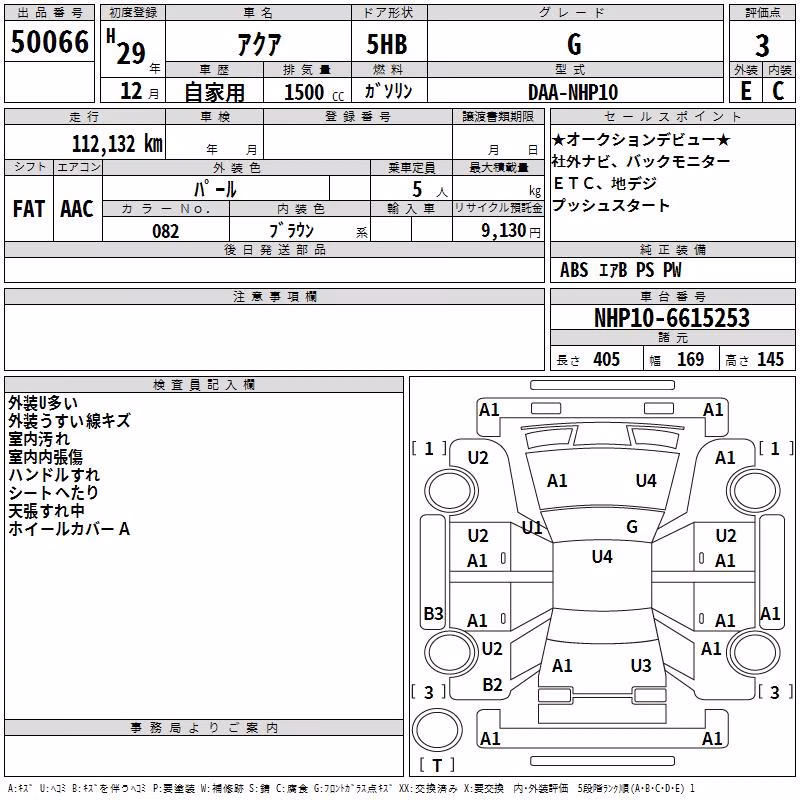Click the lot number 50066
The image size is (800, 800).
pyautogui.click(x=49, y=41)
